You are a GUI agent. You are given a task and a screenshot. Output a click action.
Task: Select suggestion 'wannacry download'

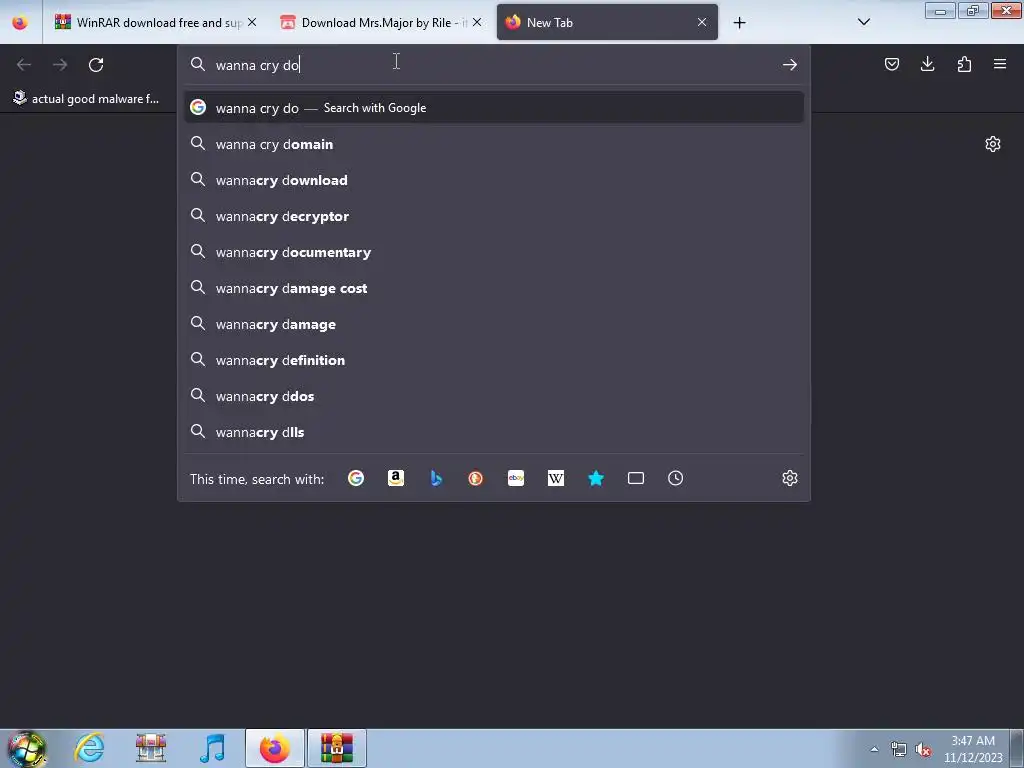point(494,180)
